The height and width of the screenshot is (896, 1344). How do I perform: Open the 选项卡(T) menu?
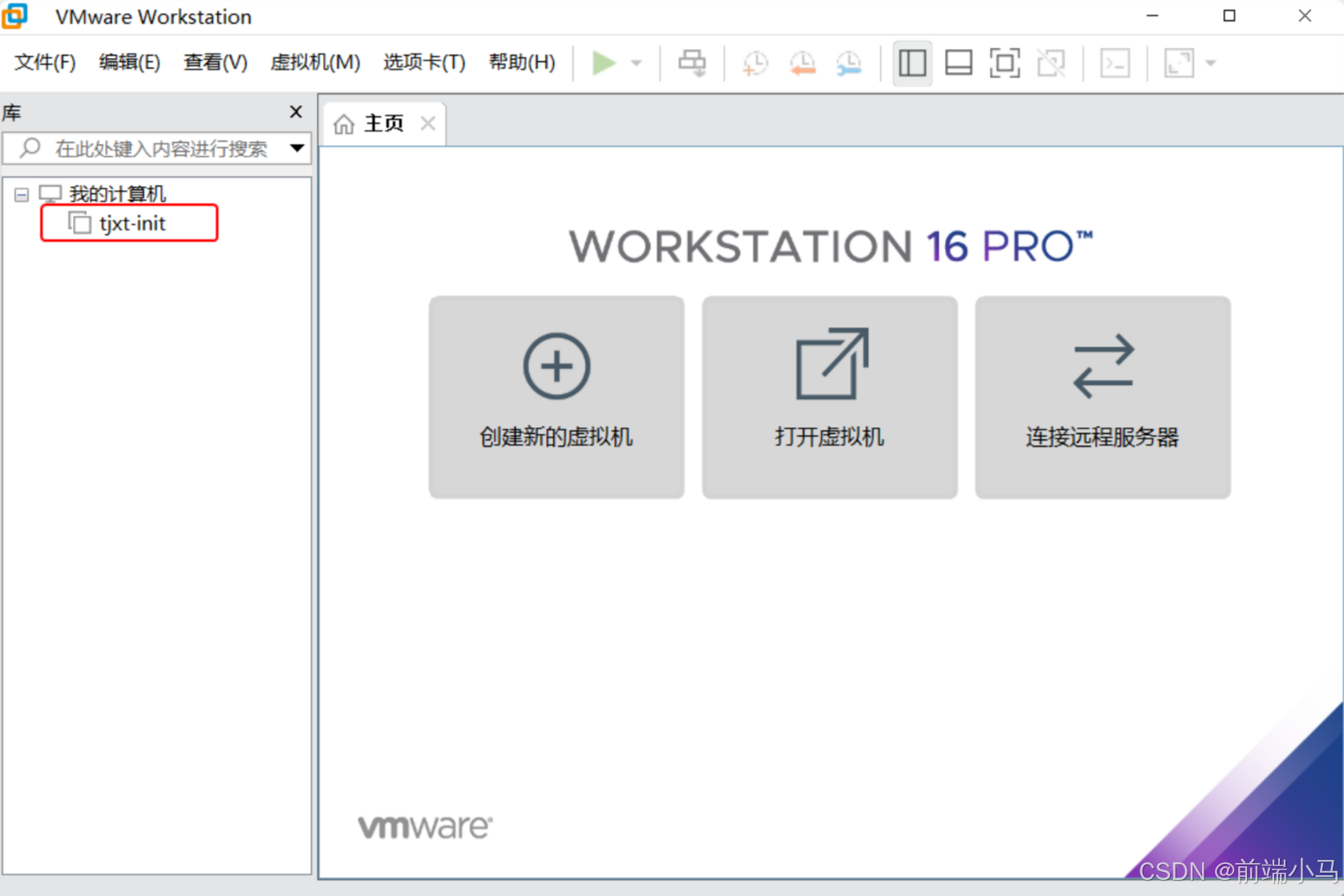coord(424,63)
